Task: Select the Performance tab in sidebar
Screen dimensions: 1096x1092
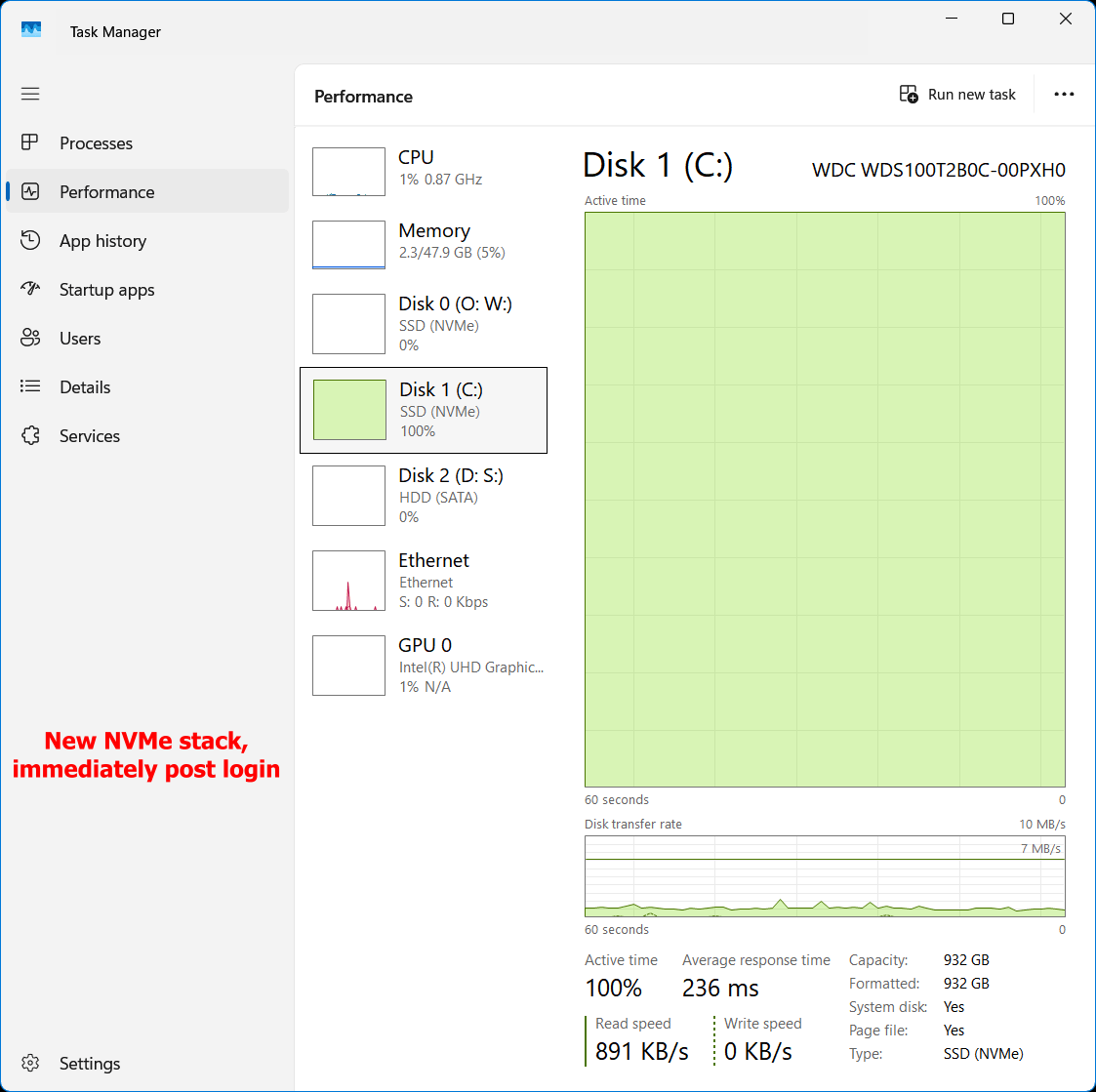Action: tap(147, 191)
